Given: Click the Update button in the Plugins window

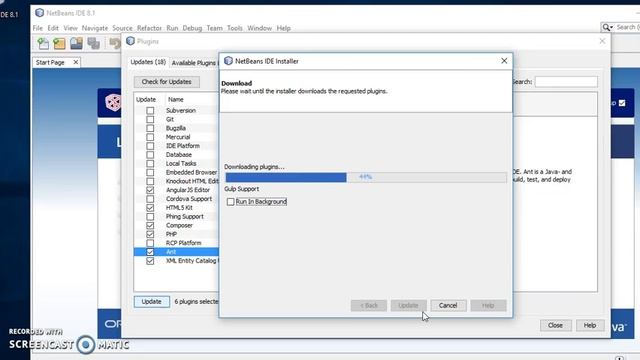Looking at the screenshot, I should pyautogui.click(x=151, y=302).
